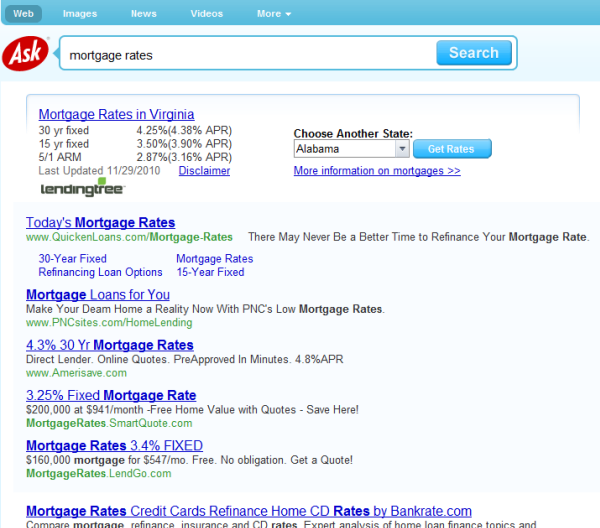Open Mortgage Loans for You result
Viewport: 600px width, 528px height.
[x=98, y=295]
